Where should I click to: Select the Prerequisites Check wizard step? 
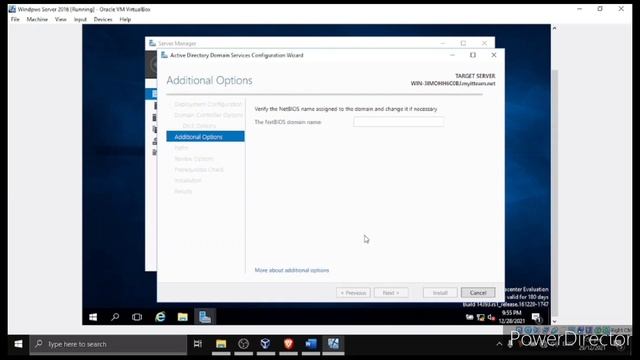coord(199,169)
